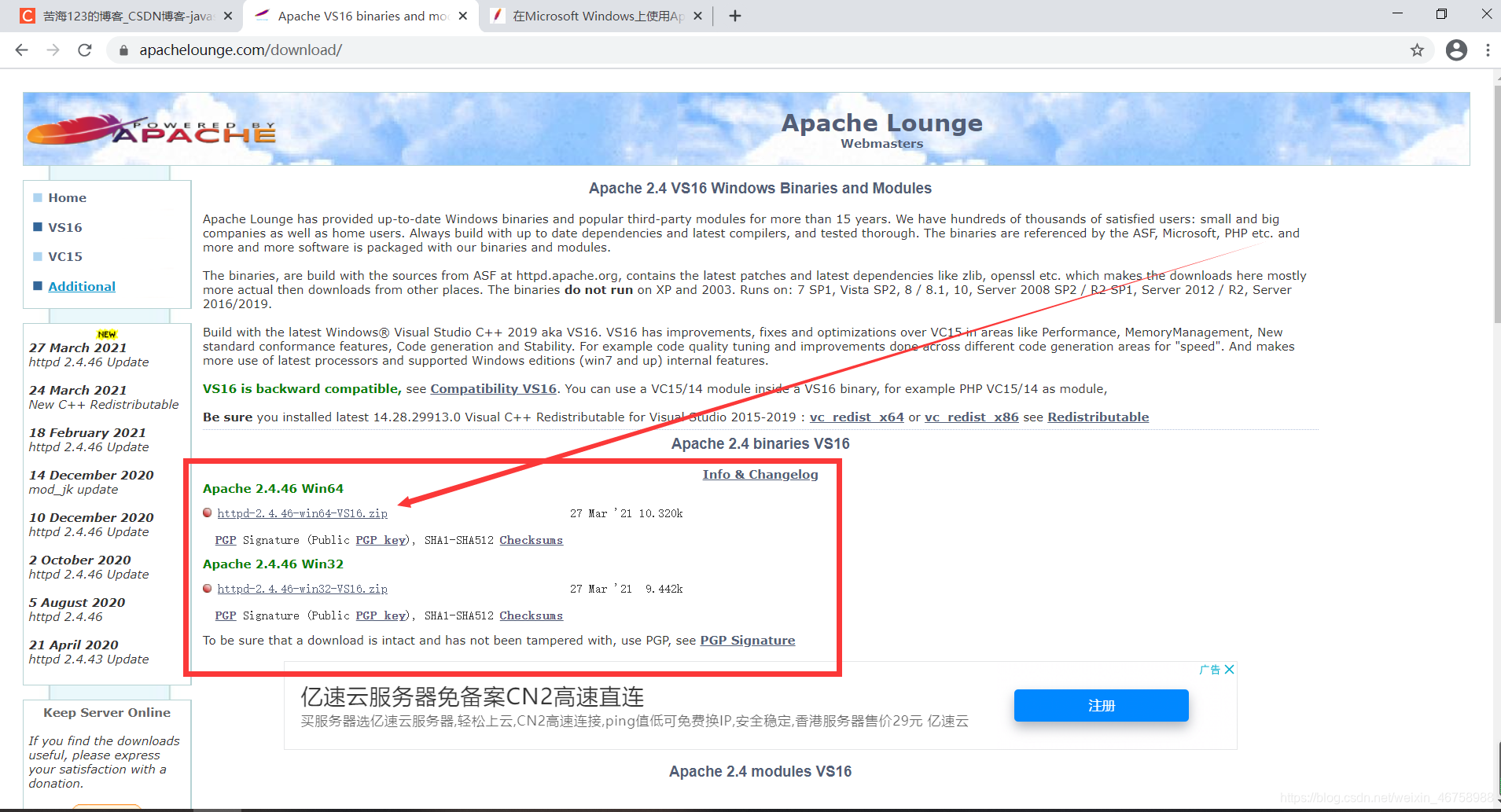
Task: Click the 广告 ad info label
Action: pyautogui.click(x=1210, y=670)
